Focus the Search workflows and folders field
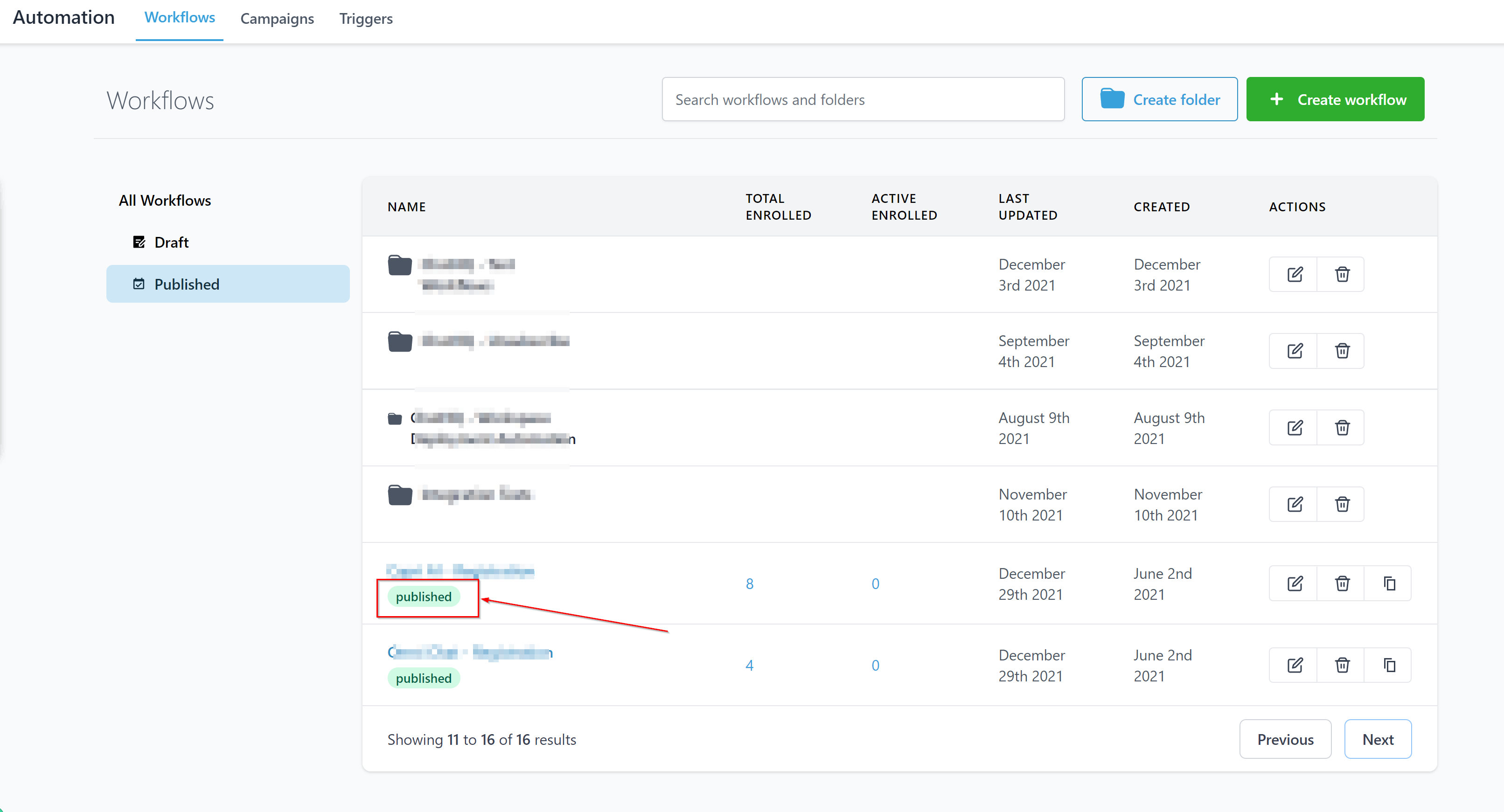The height and width of the screenshot is (812, 1504). click(x=863, y=99)
